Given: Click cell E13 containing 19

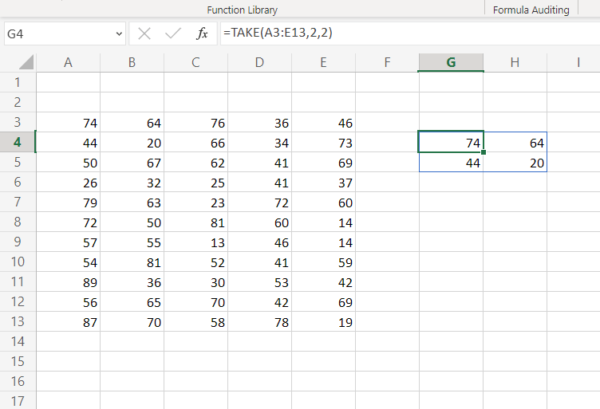Looking at the screenshot, I should [x=324, y=321].
